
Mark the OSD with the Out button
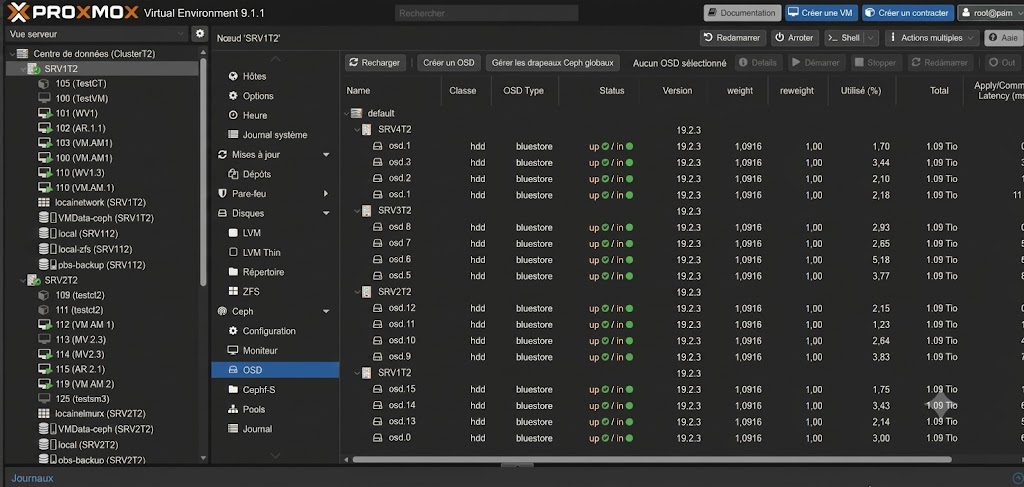(x=1002, y=63)
